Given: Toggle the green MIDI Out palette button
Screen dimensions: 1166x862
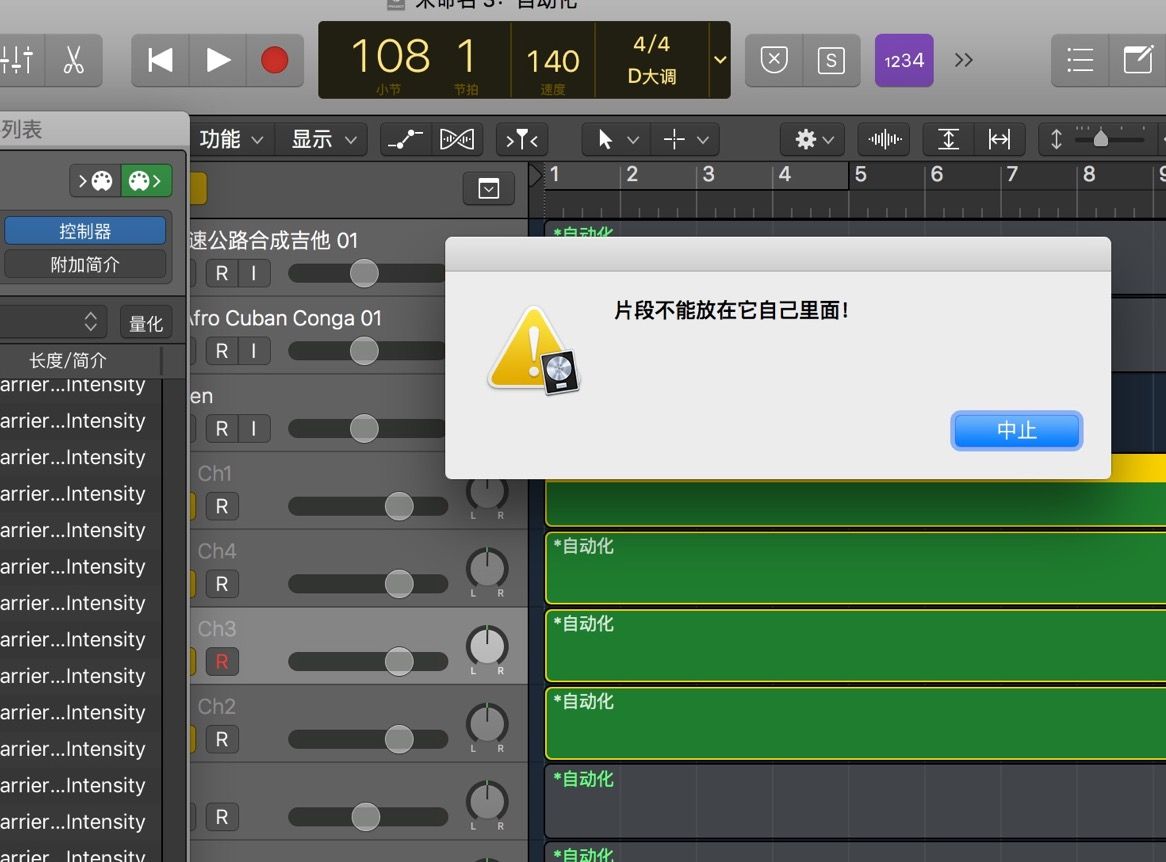Looking at the screenshot, I should pos(146,181).
